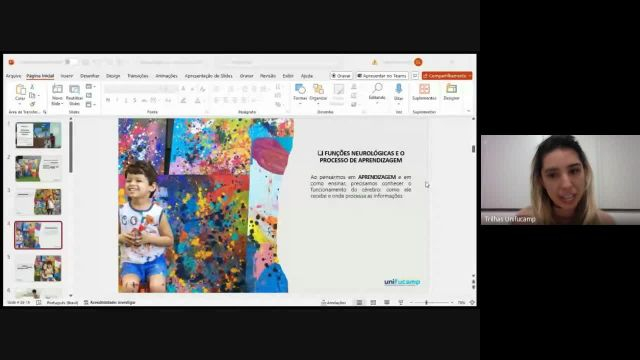640x360 pixels.
Task: Start dictation with Ditar microphone
Action: tap(398, 92)
